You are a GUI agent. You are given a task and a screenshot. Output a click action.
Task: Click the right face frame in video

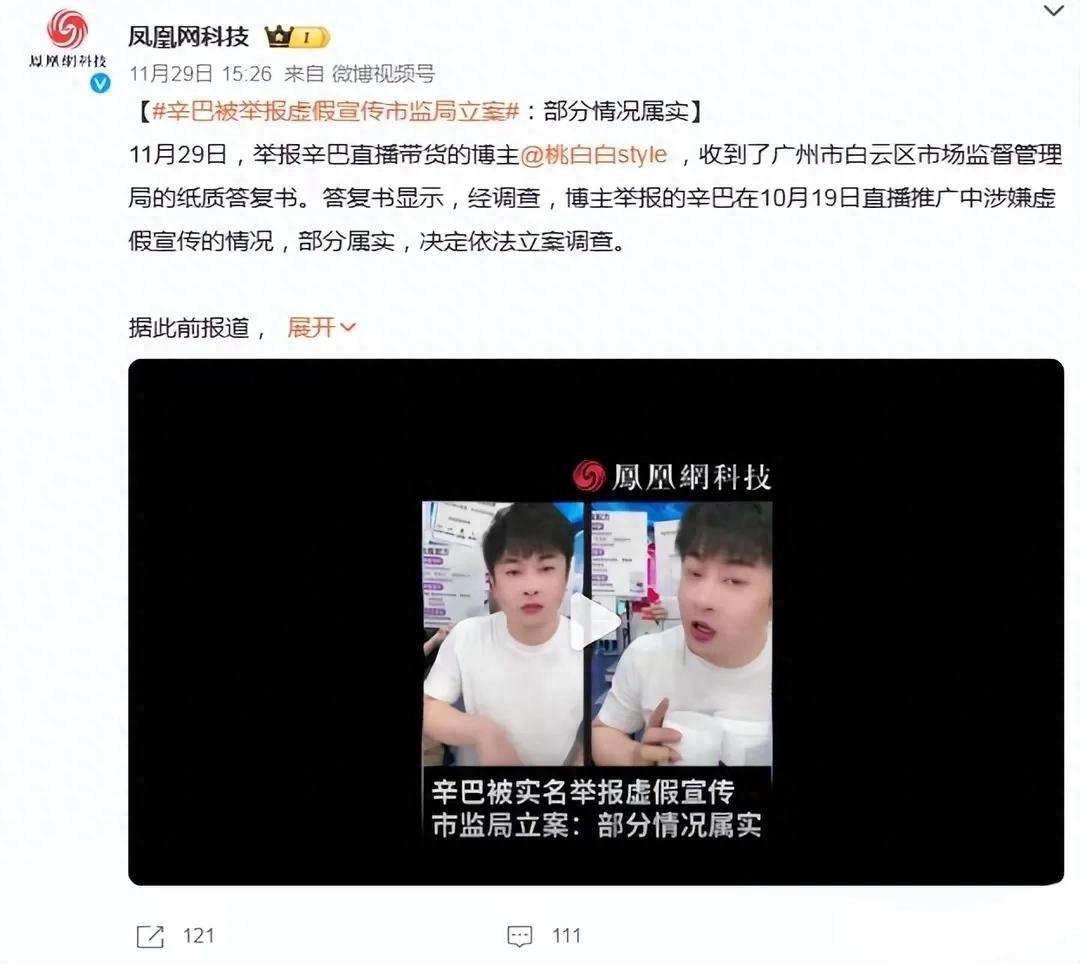681,633
